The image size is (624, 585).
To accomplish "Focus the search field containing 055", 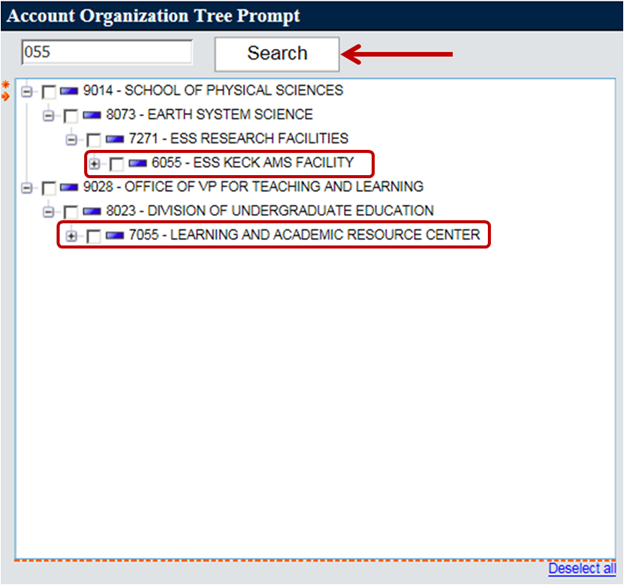I will point(107,52).
